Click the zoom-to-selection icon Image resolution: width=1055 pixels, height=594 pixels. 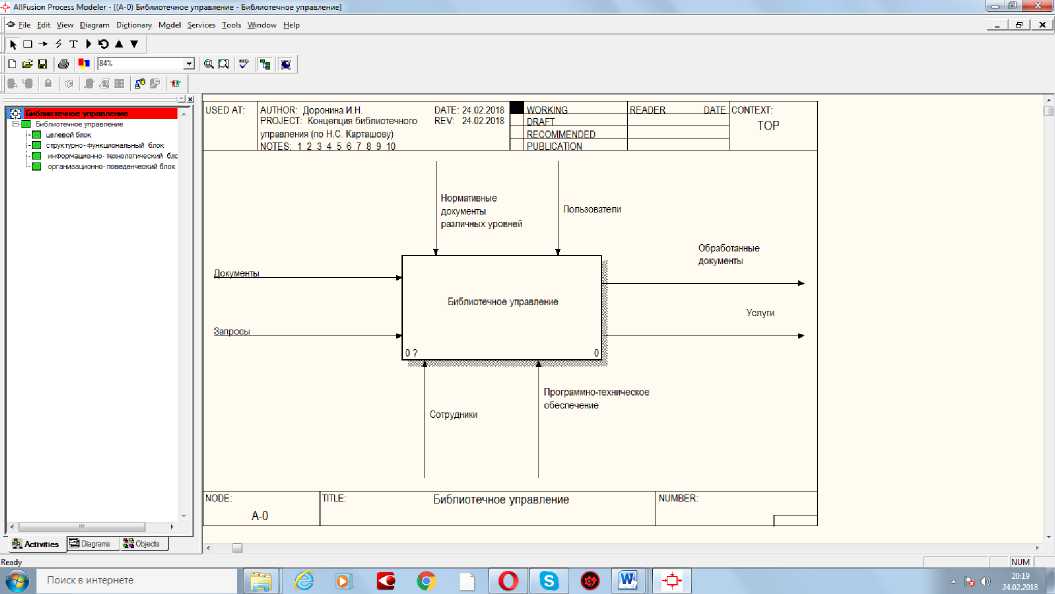point(224,64)
